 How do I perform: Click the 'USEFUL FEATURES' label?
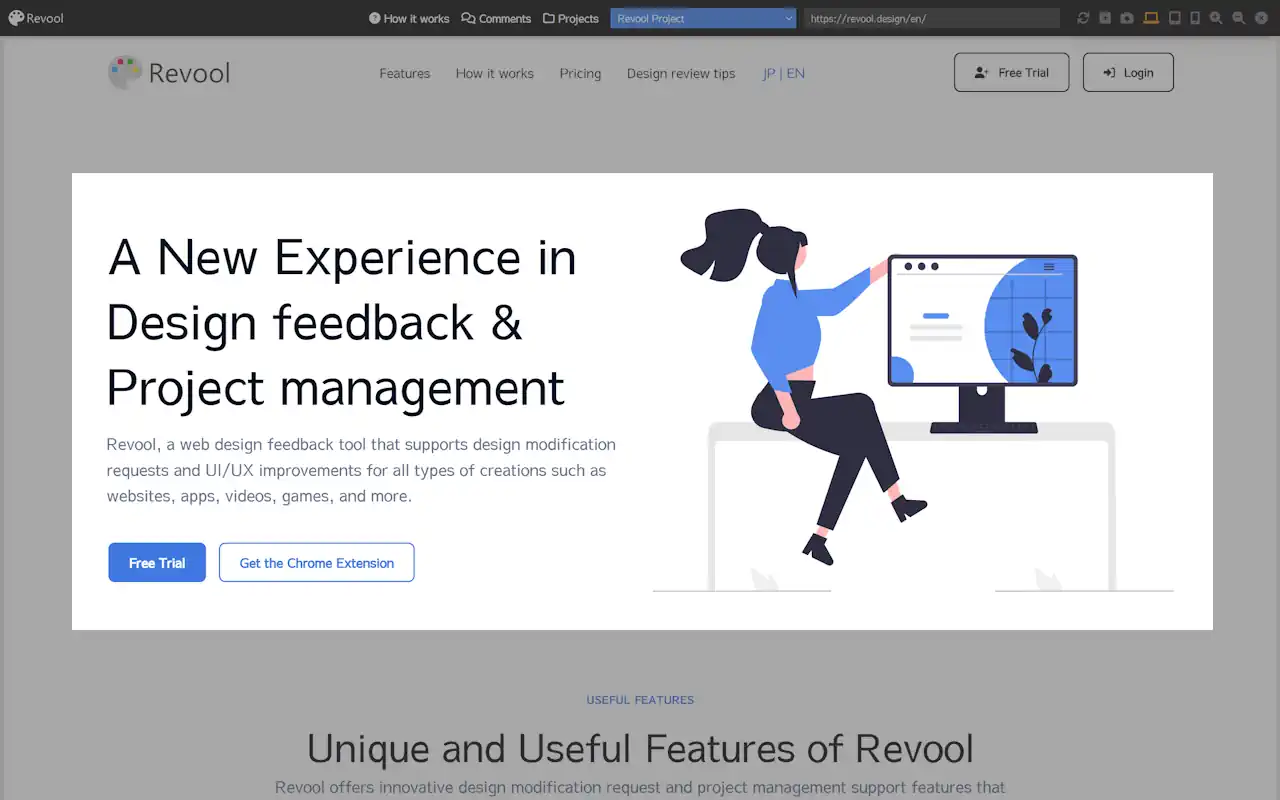click(x=640, y=700)
